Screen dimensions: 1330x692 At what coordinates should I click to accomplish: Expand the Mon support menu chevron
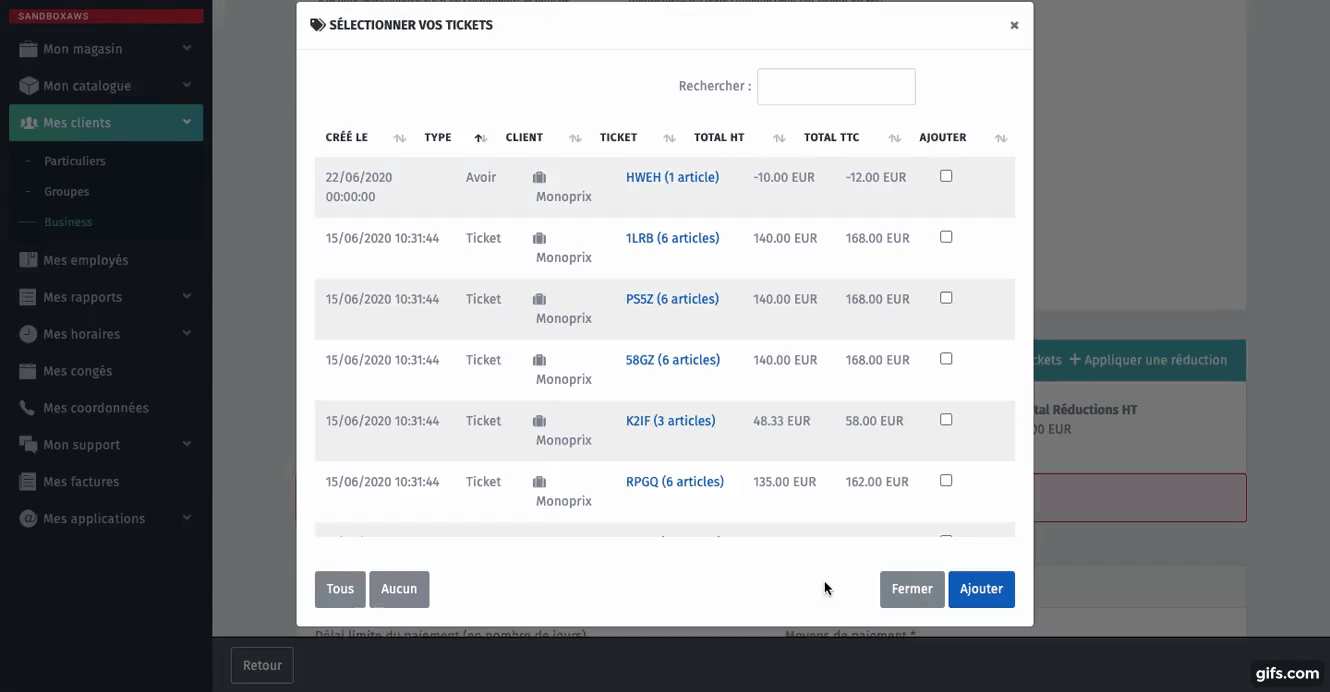(187, 444)
